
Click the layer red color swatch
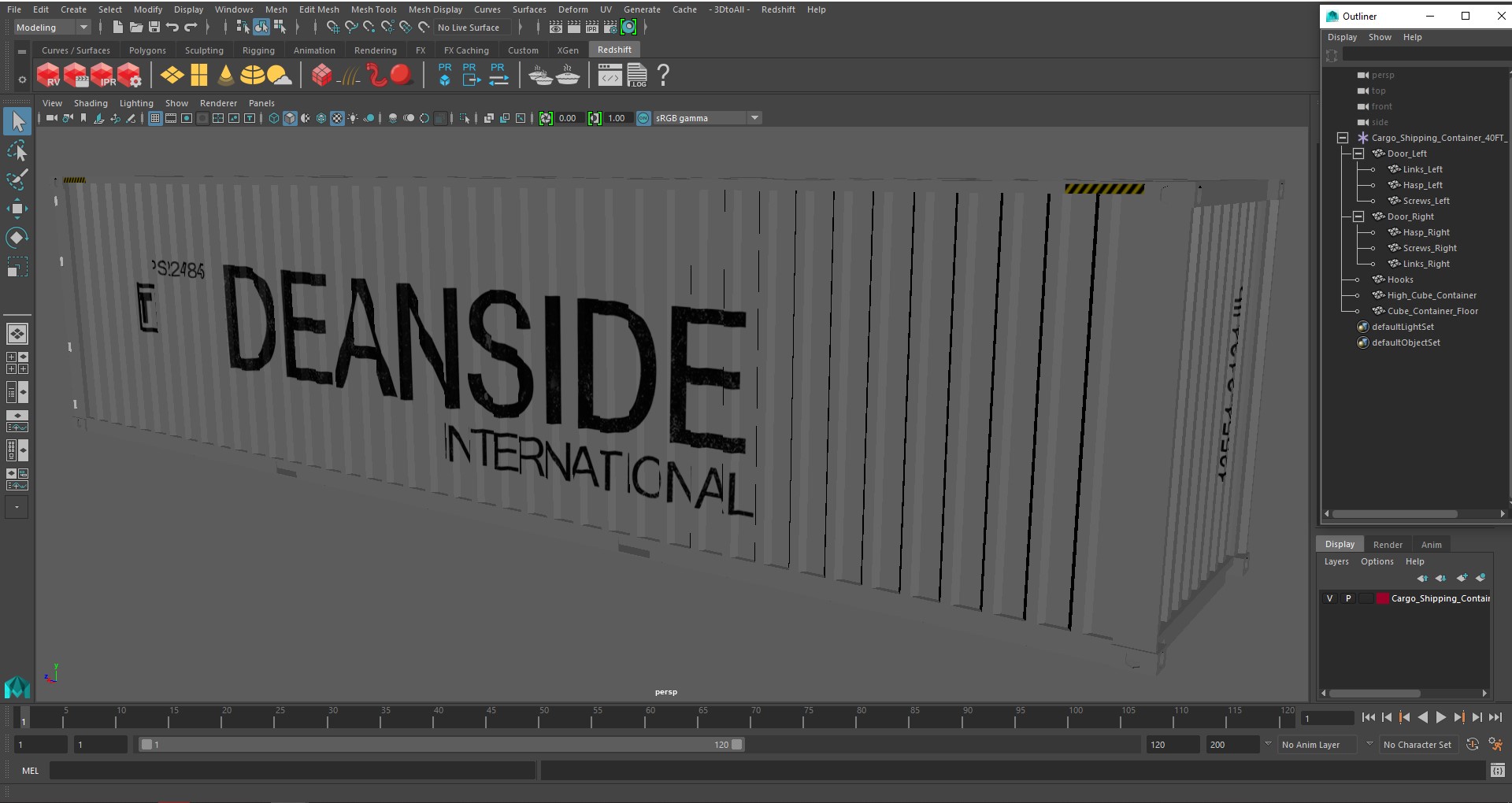[1383, 598]
